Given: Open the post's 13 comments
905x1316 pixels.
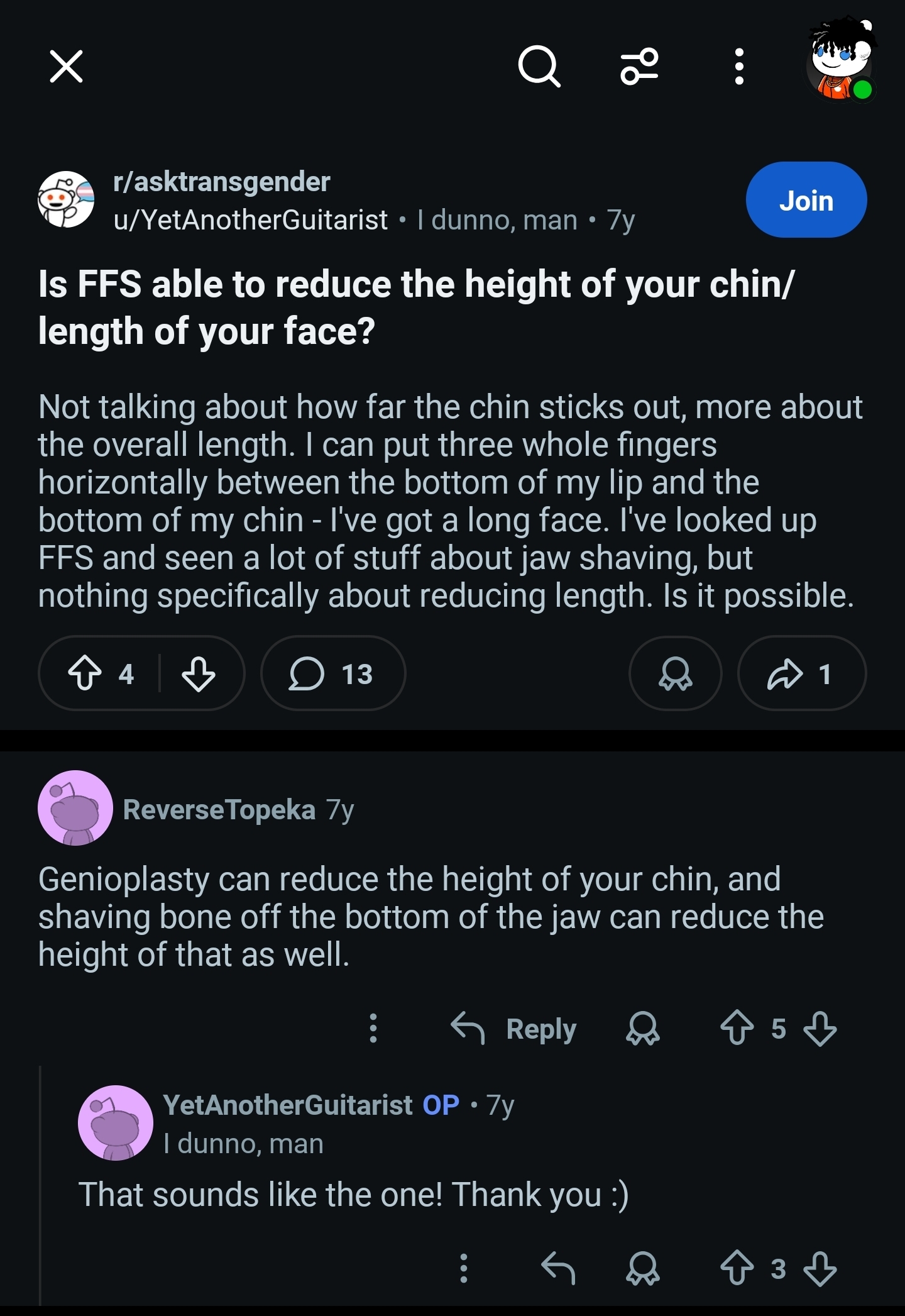Looking at the screenshot, I should (x=332, y=673).
